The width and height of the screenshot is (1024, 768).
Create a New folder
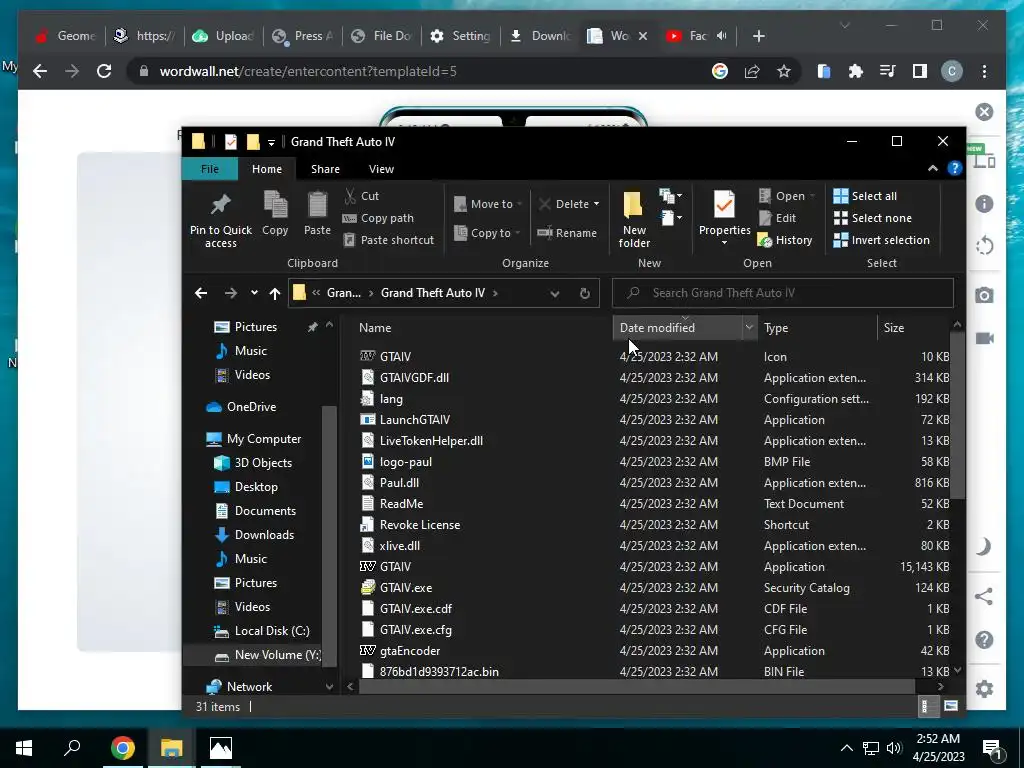[634, 219]
